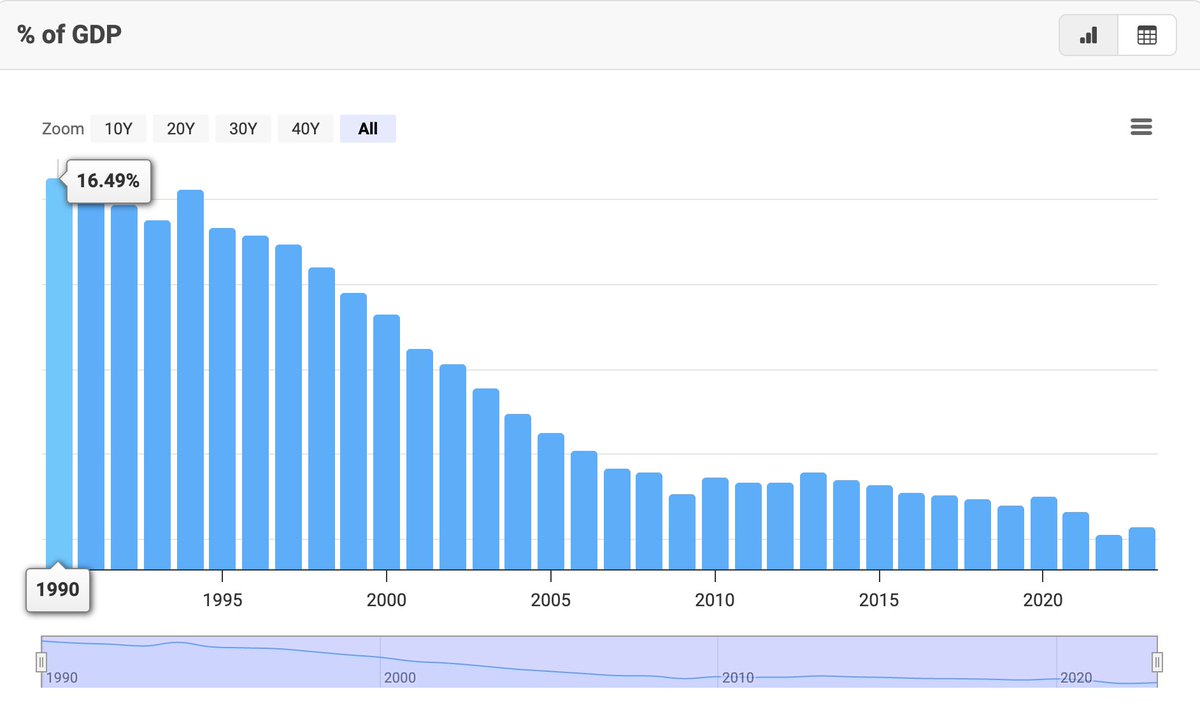
Task: Set zoom range to 40Y
Action: click(x=305, y=128)
